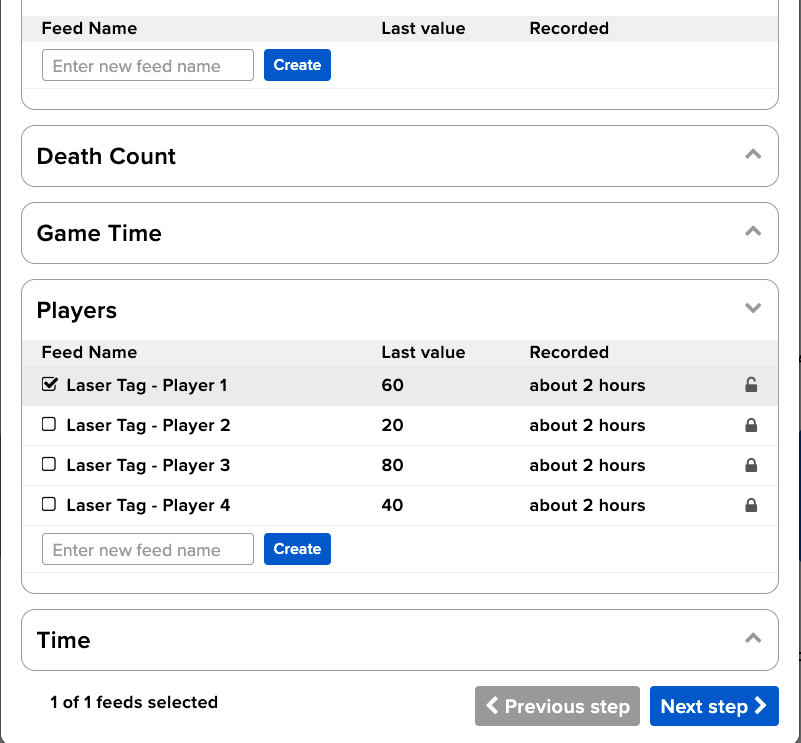Check the Laser Tag - Player 2 checkbox

pyautogui.click(x=49, y=424)
